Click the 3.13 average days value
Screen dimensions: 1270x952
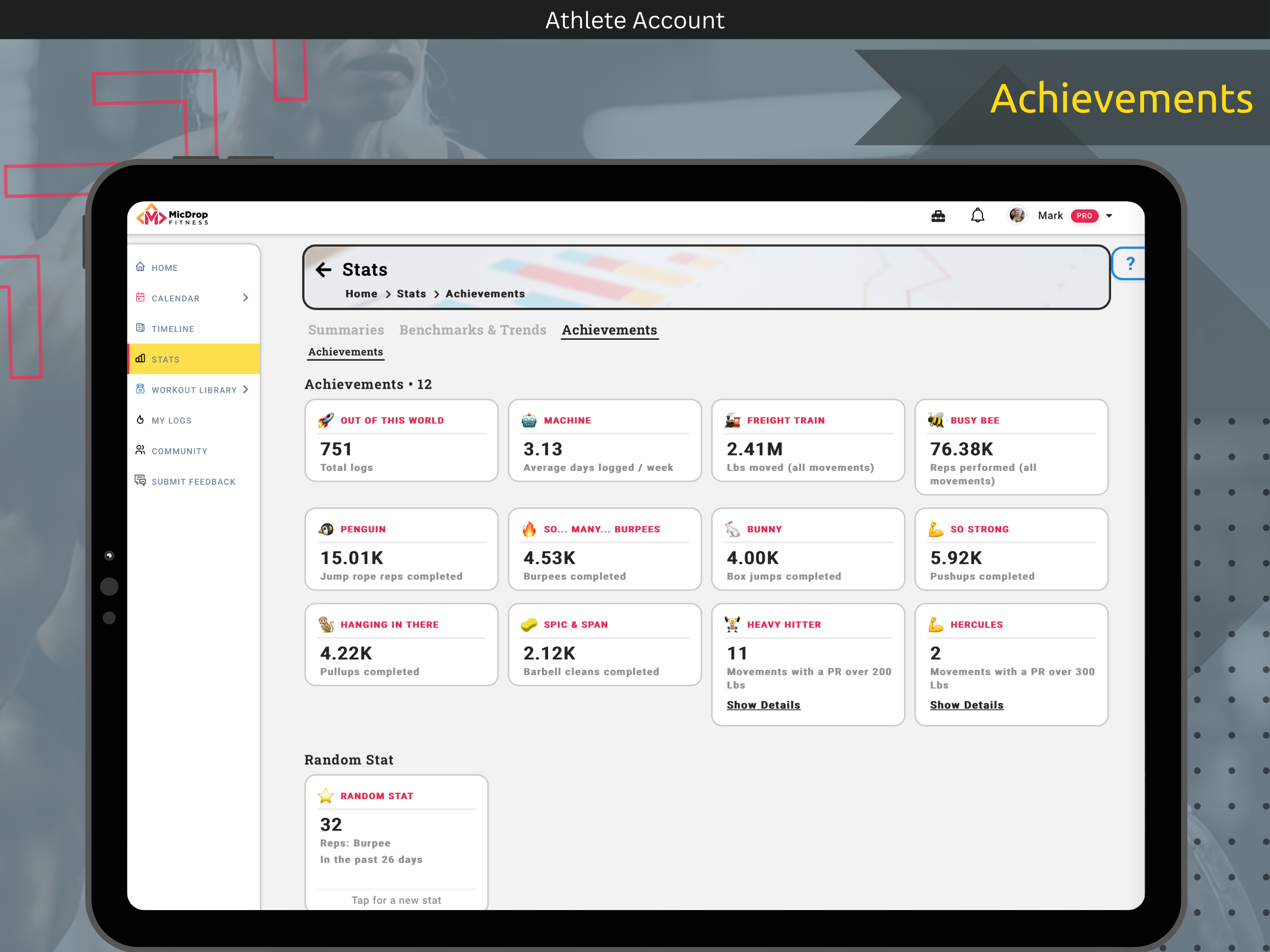(x=542, y=449)
